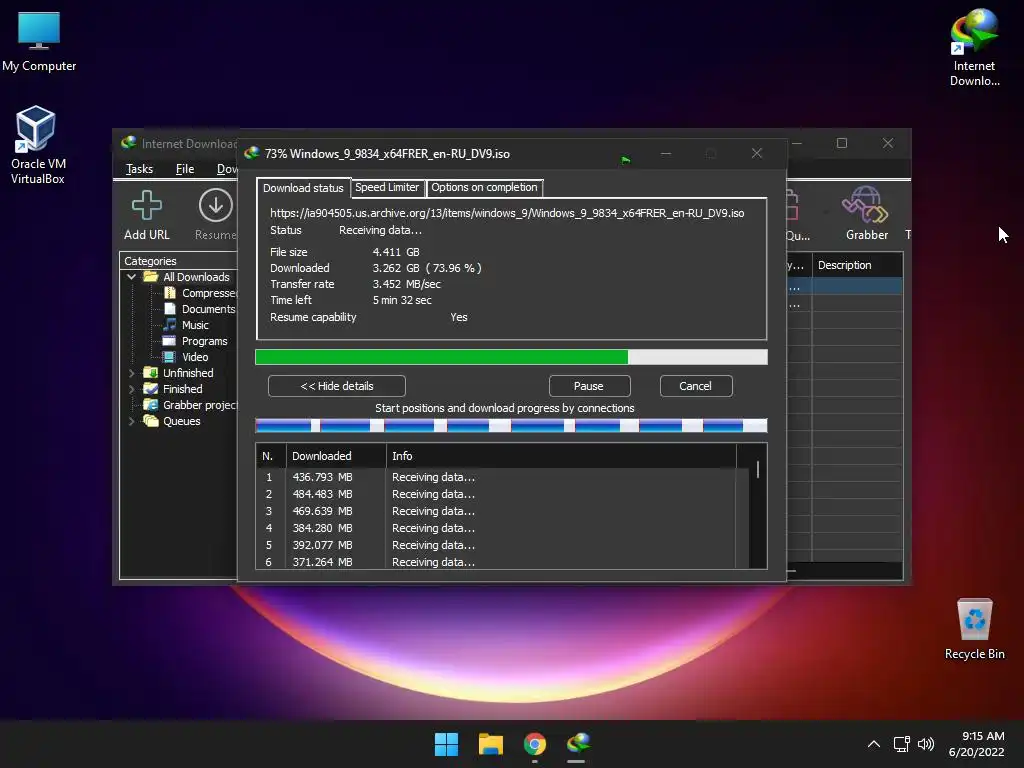Switch to the Speed Limiter tab

click(387, 187)
